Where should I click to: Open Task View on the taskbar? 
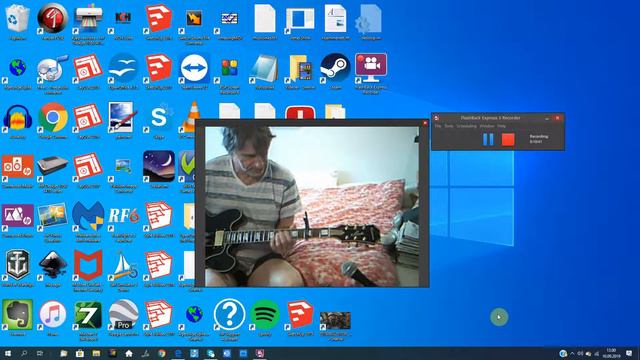(x=40, y=353)
